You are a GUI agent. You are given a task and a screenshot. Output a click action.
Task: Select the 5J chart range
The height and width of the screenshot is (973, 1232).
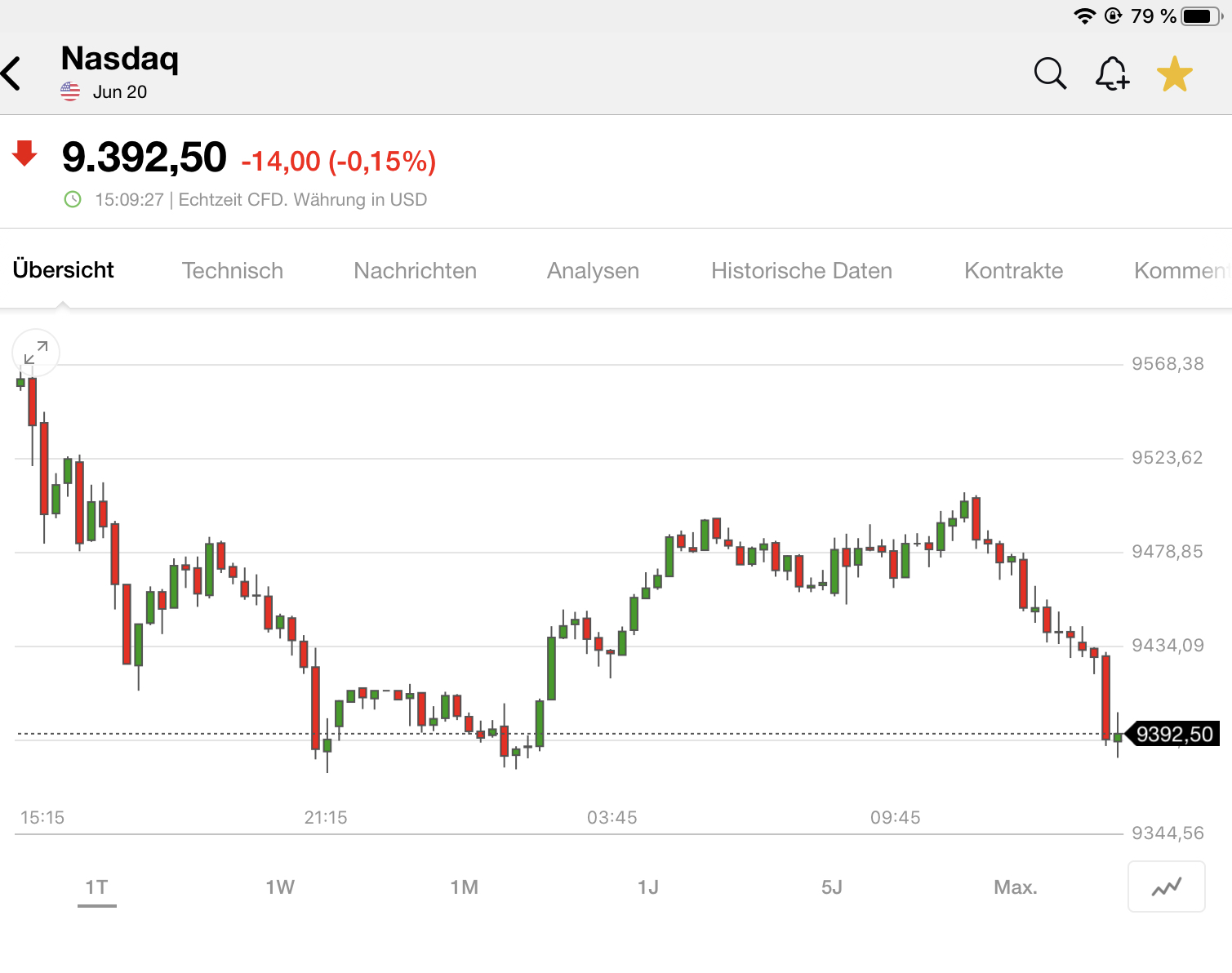click(x=831, y=887)
